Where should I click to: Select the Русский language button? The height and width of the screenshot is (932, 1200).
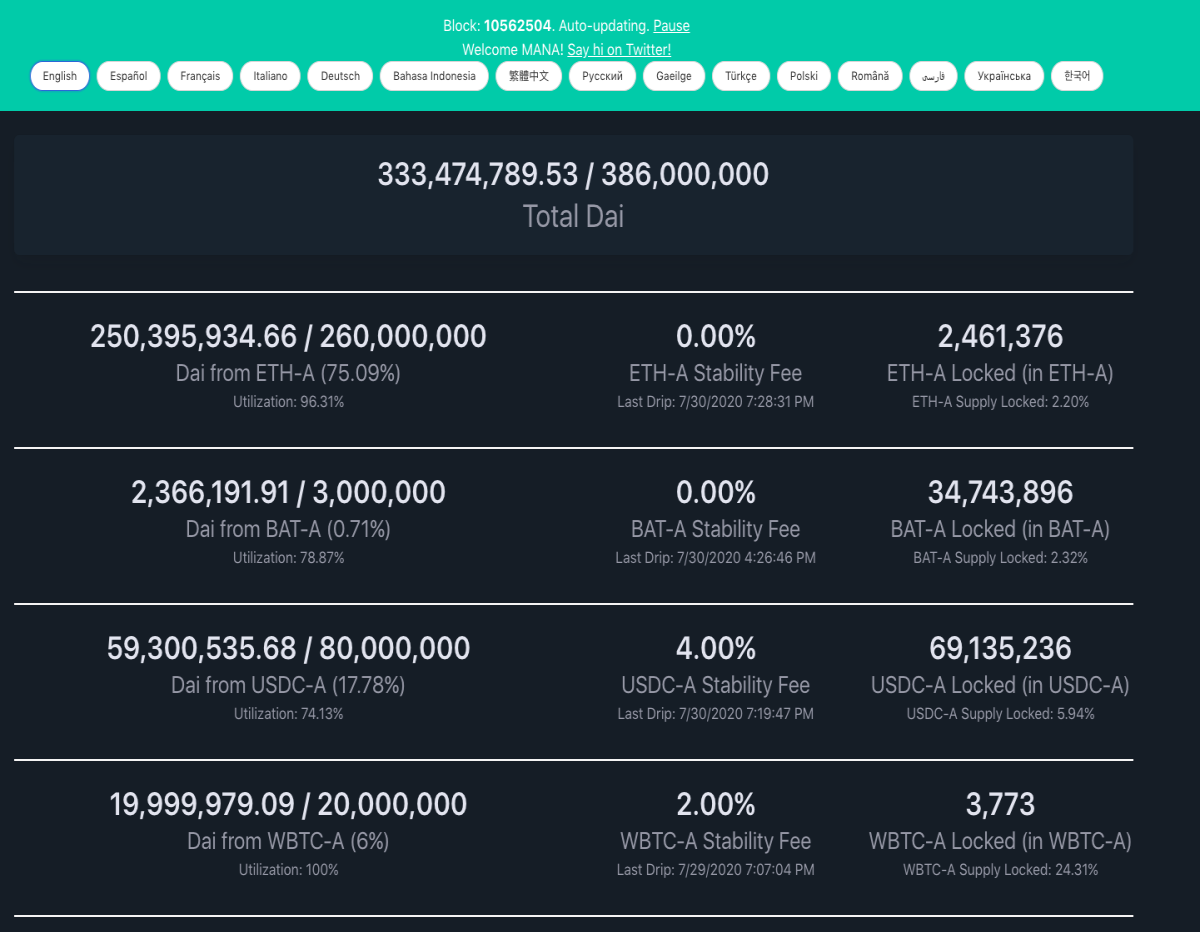pos(602,76)
